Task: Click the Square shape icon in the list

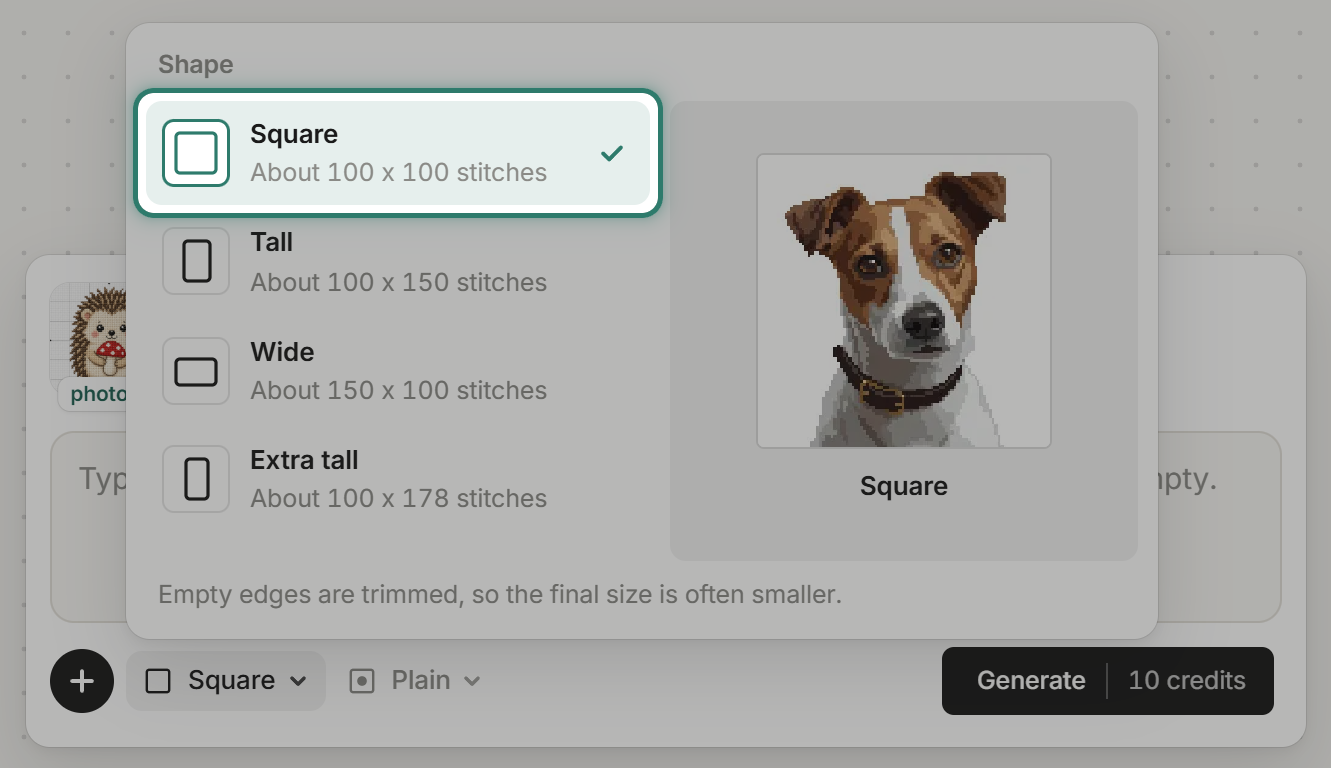Action: (196, 153)
